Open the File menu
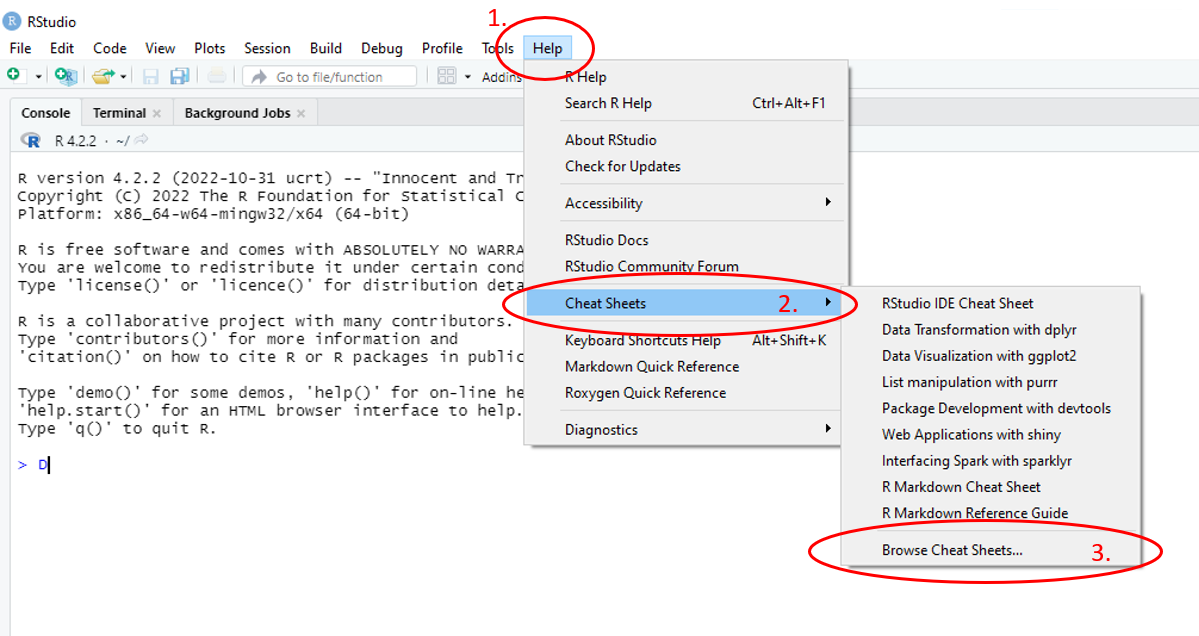1199x636 pixels. 21,48
